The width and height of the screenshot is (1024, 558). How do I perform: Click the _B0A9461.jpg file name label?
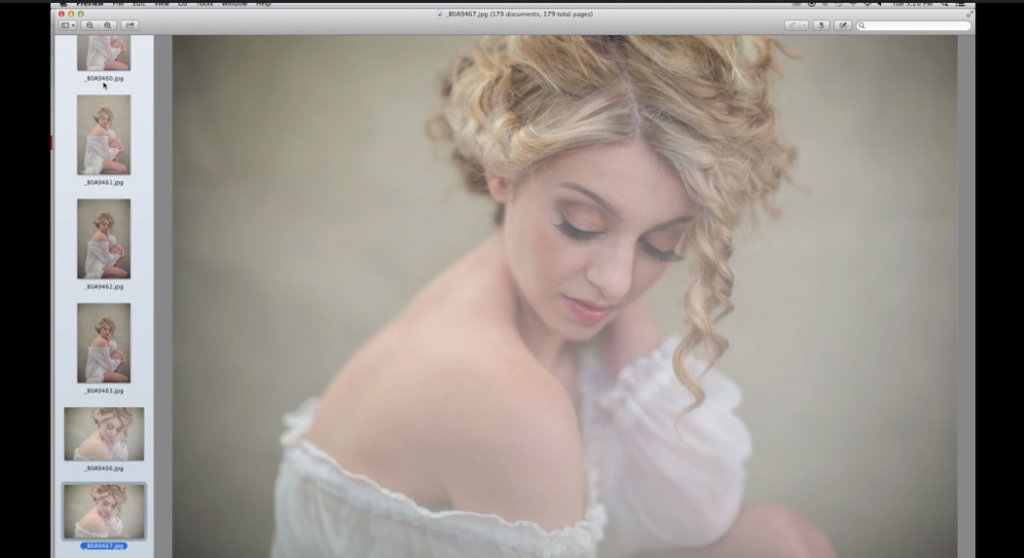pos(104,182)
